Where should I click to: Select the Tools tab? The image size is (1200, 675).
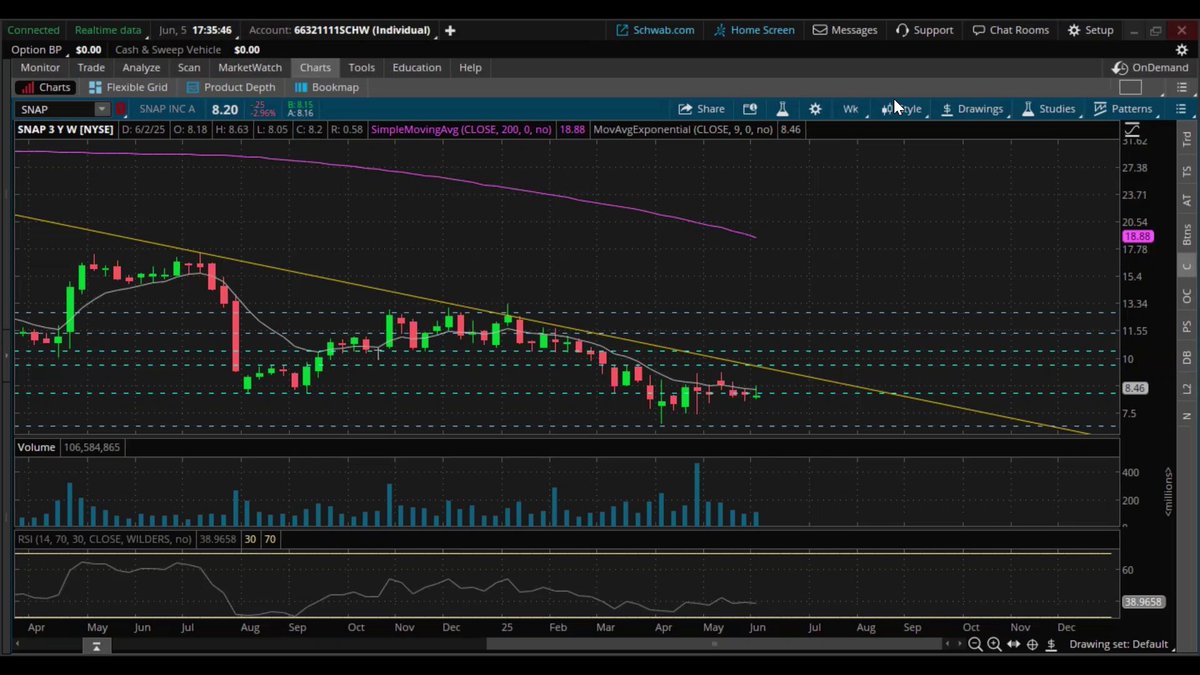tap(361, 67)
